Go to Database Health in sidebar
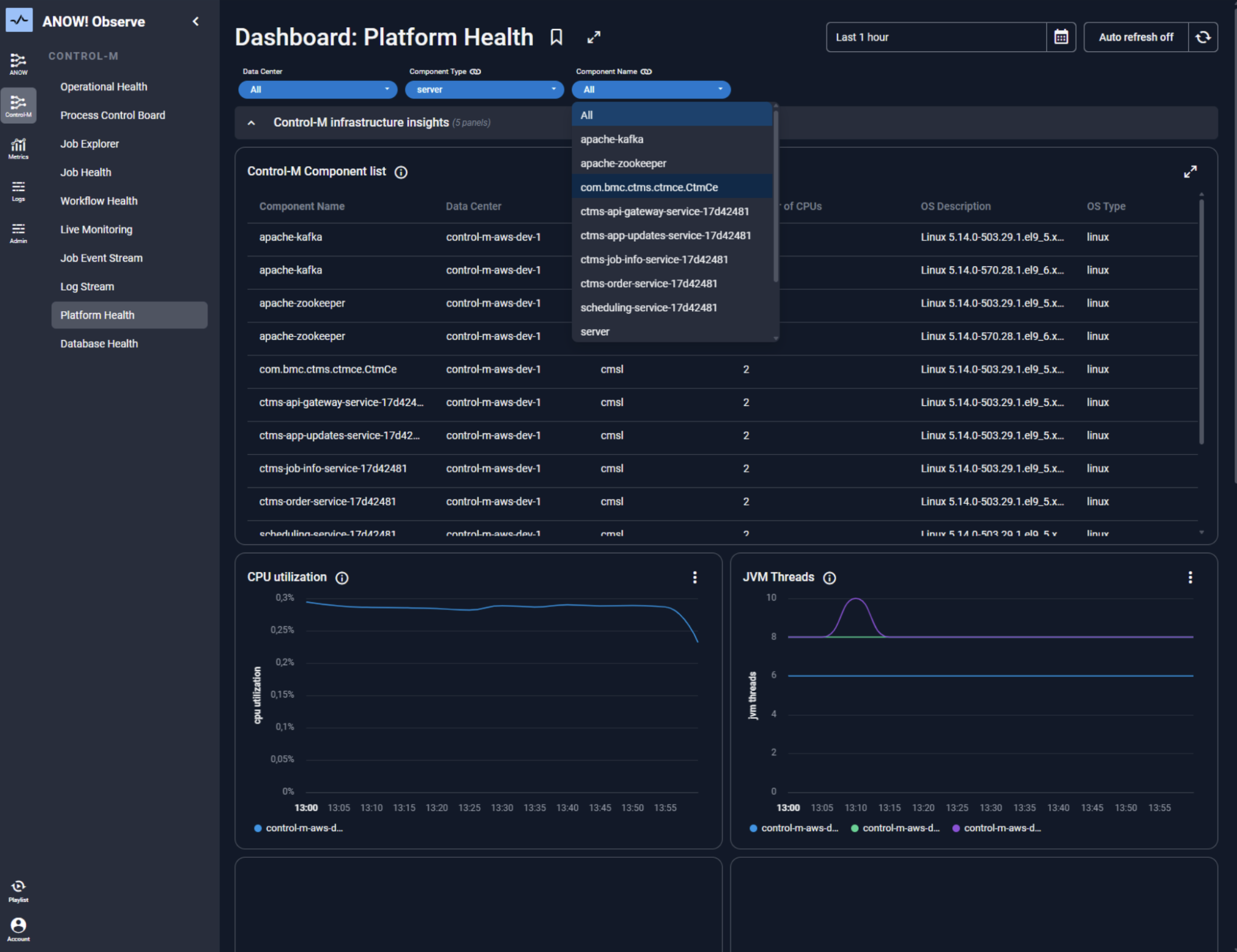Image resolution: width=1237 pixels, height=952 pixels. 99,344
